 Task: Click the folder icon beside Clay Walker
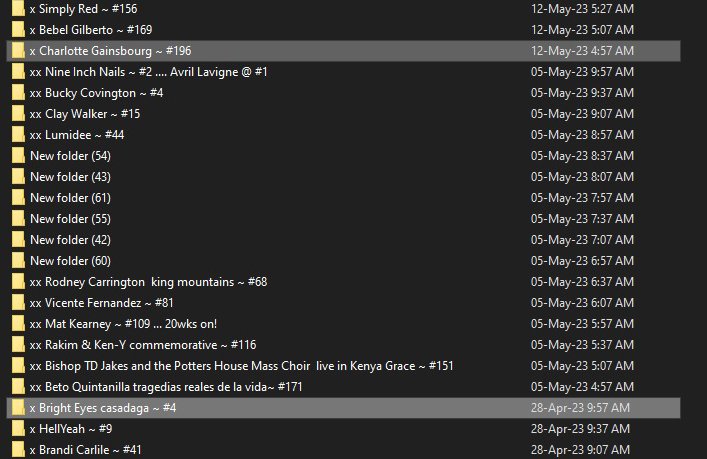tap(18, 114)
